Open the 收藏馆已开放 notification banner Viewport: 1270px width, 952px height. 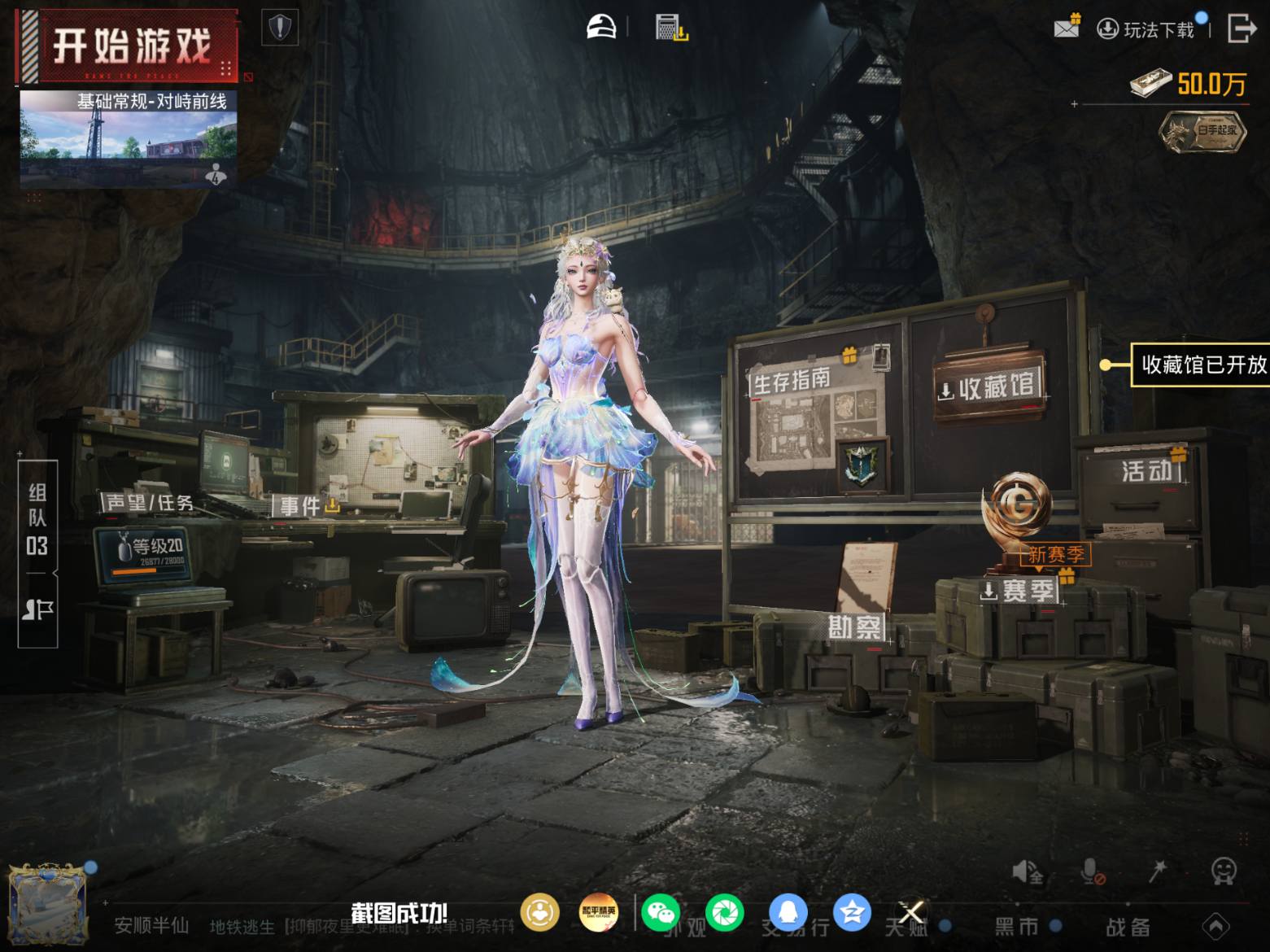1202,365
